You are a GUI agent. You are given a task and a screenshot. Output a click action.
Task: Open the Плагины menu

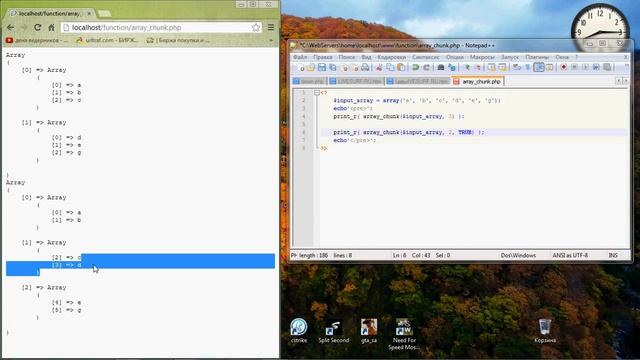pos(537,57)
